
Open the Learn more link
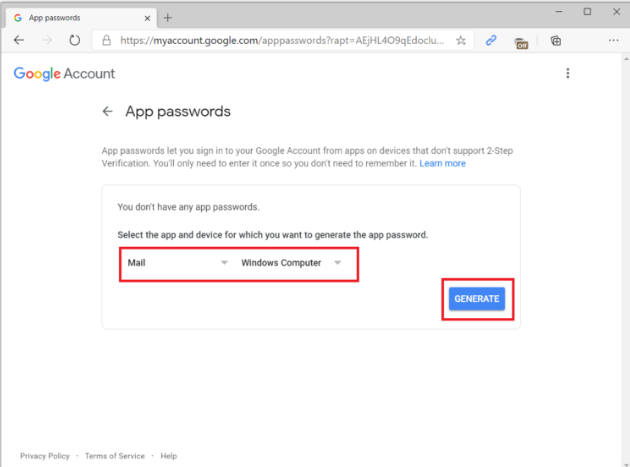442,164
